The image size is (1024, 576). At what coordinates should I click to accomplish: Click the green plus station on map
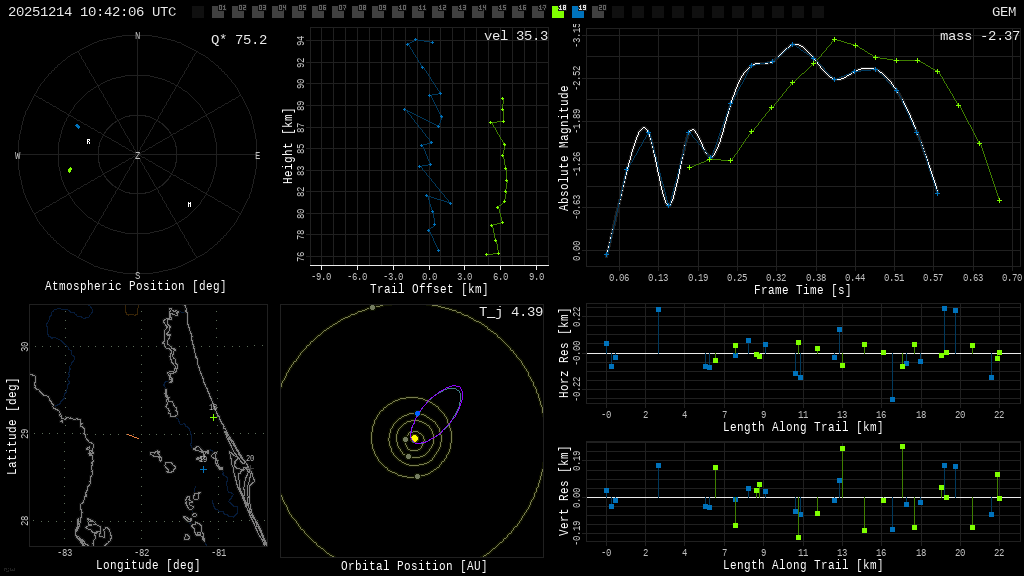(214, 417)
